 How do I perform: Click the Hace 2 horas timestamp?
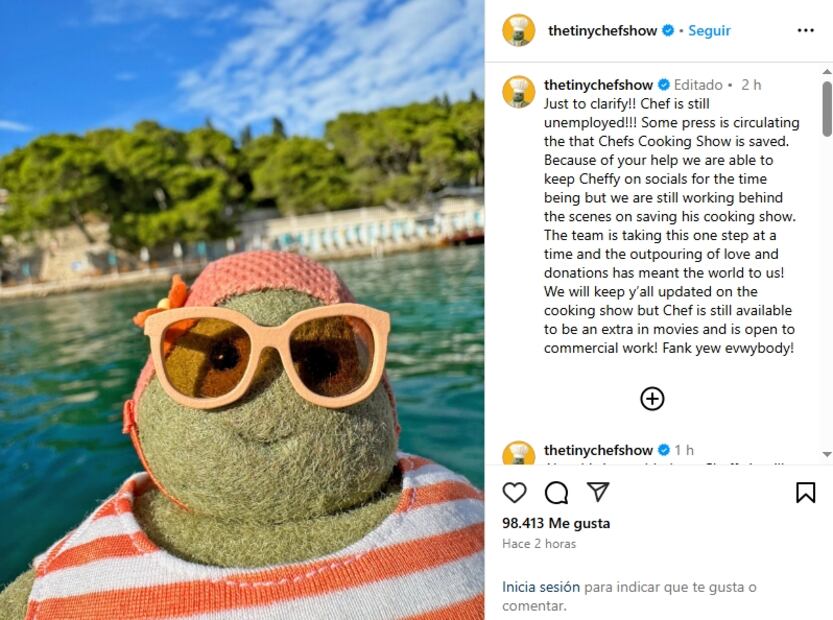(x=539, y=544)
